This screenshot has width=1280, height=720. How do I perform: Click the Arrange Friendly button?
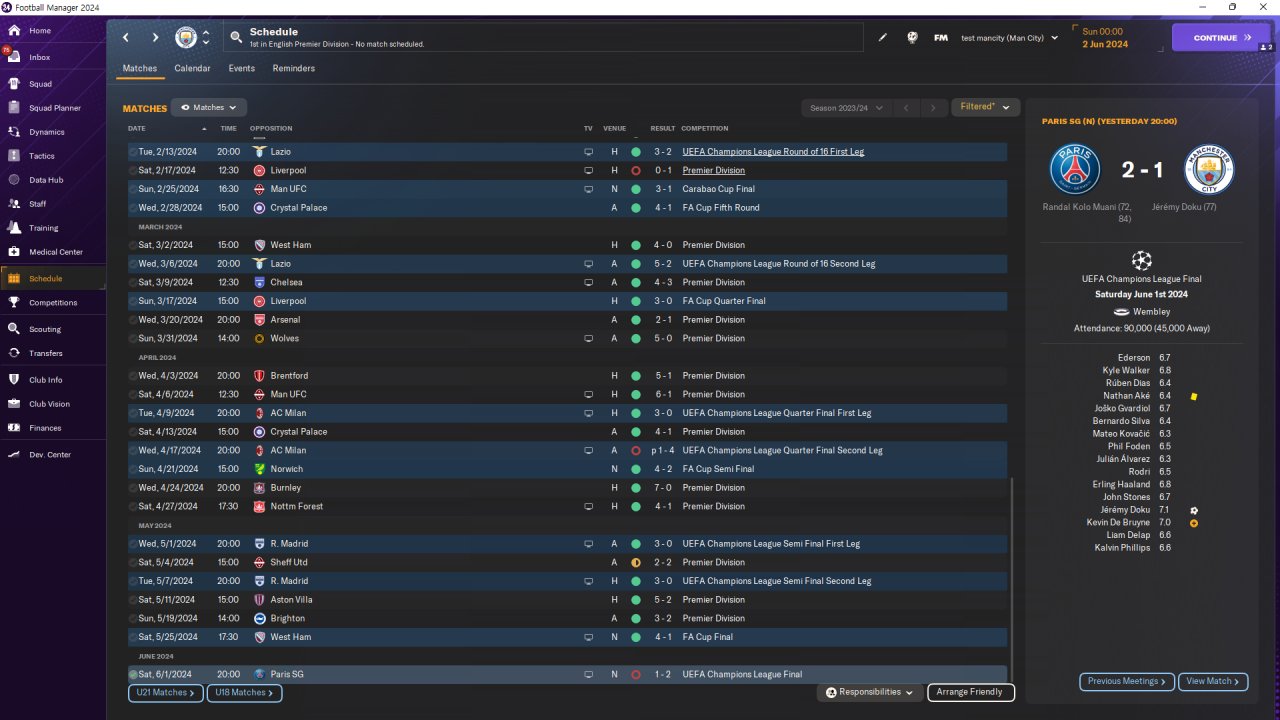(x=971, y=692)
